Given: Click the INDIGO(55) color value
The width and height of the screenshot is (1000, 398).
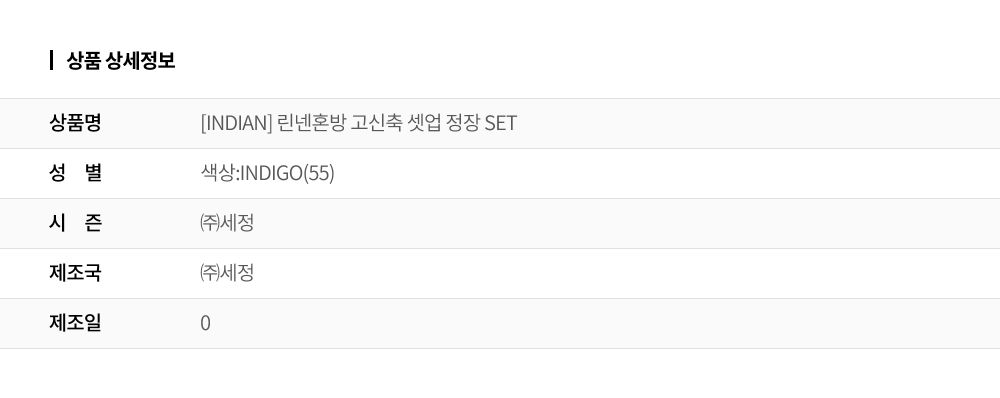Looking at the screenshot, I should [287, 173].
